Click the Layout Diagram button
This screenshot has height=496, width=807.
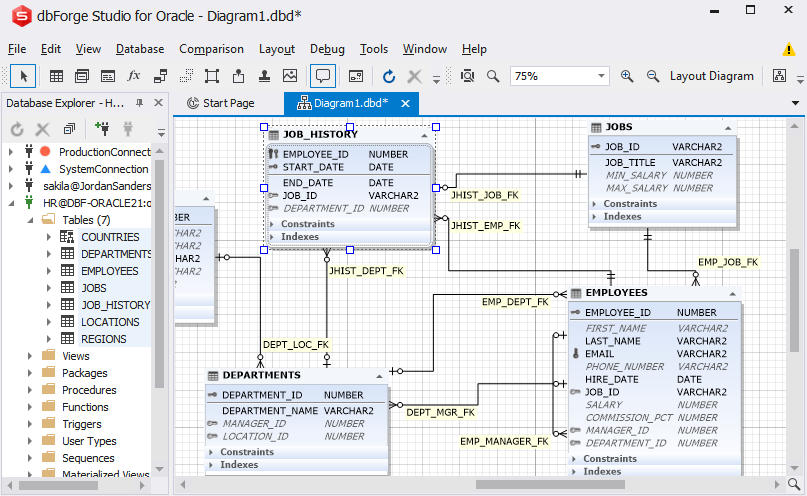[711, 76]
